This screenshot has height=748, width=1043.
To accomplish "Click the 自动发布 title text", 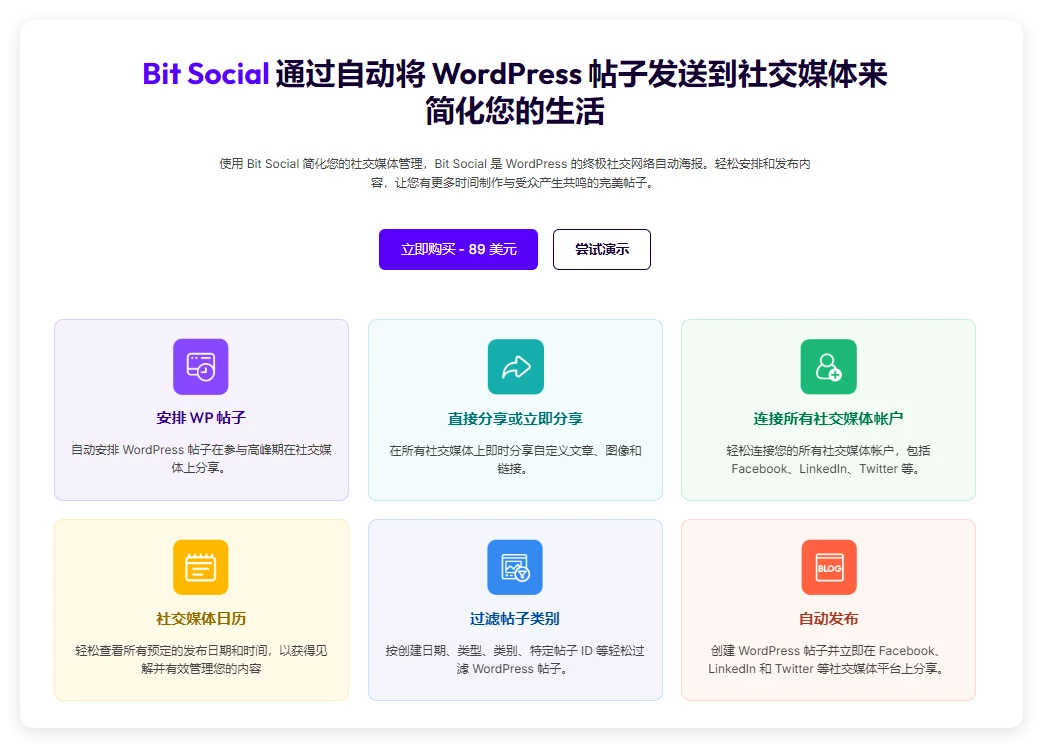I will (x=827, y=619).
